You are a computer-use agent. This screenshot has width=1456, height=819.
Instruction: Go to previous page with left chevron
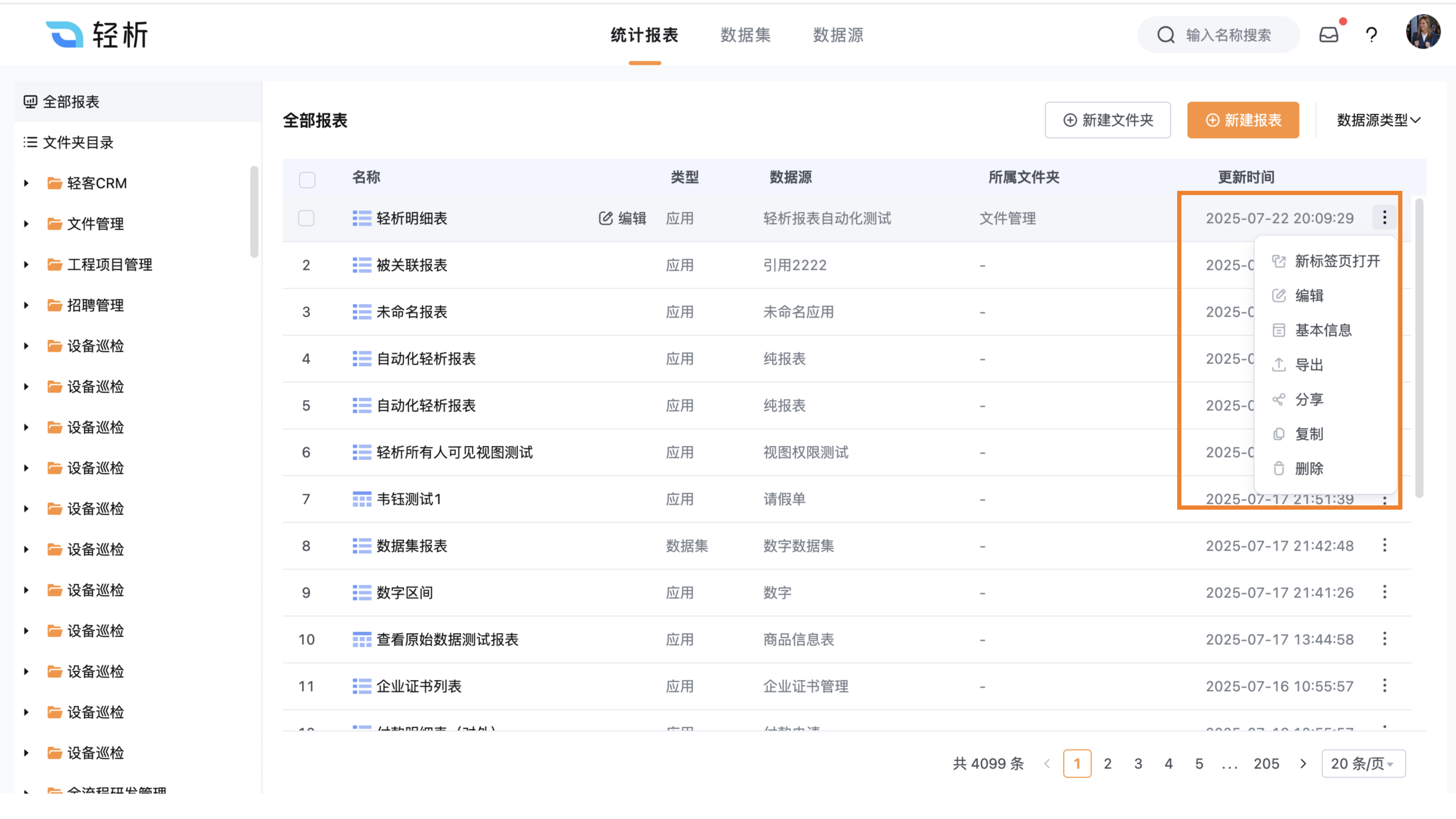point(1047,764)
